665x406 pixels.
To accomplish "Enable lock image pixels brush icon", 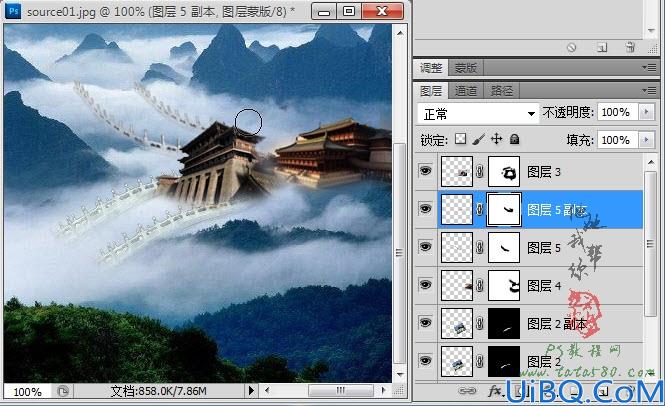I will pos(478,139).
